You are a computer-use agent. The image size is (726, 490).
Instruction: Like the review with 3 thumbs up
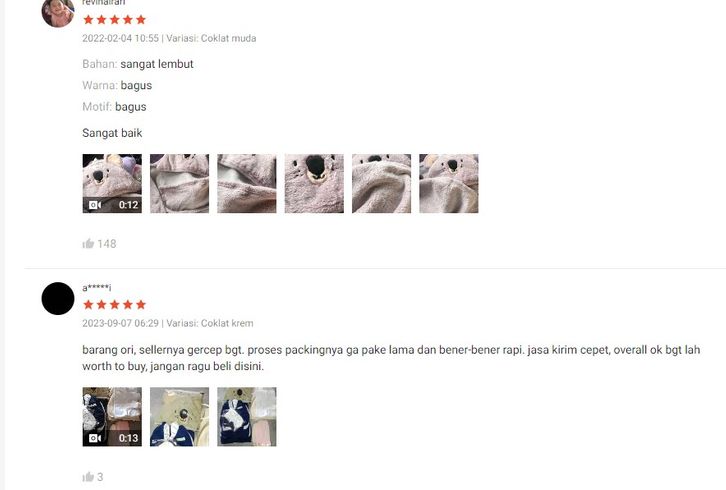[x=88, y=477]
